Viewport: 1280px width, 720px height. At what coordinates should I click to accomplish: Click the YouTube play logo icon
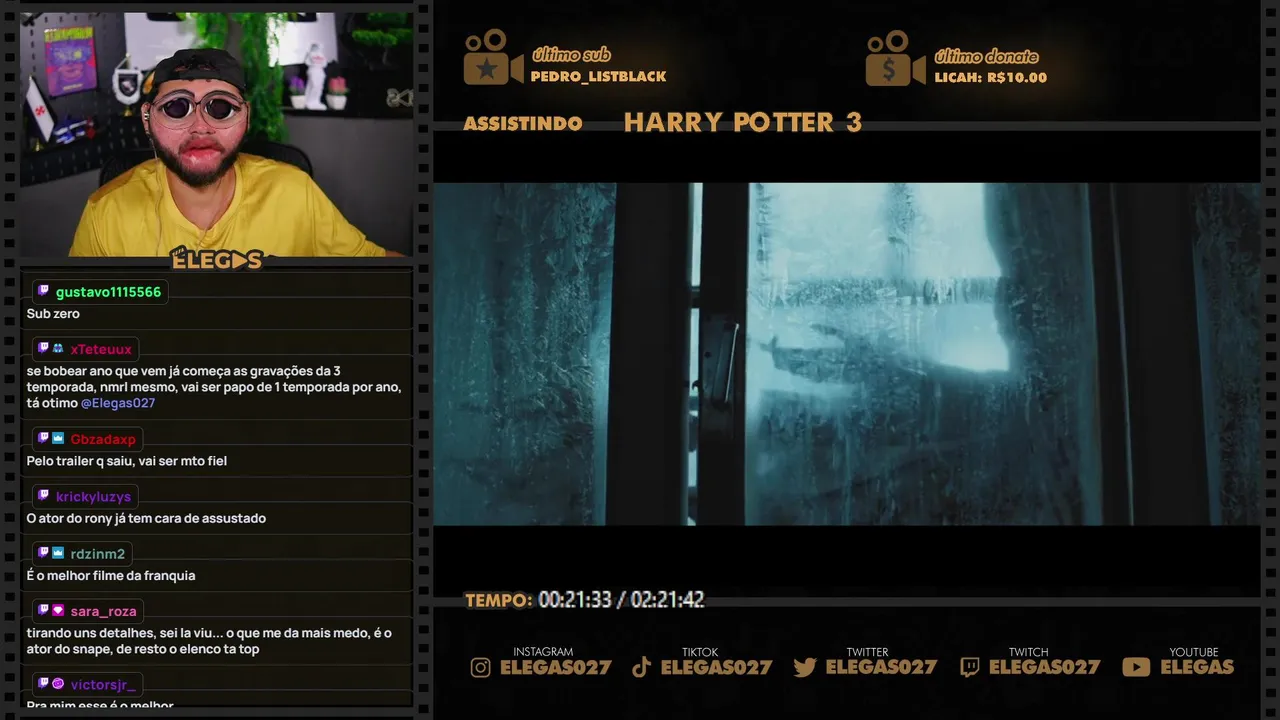coord(1136,668)
